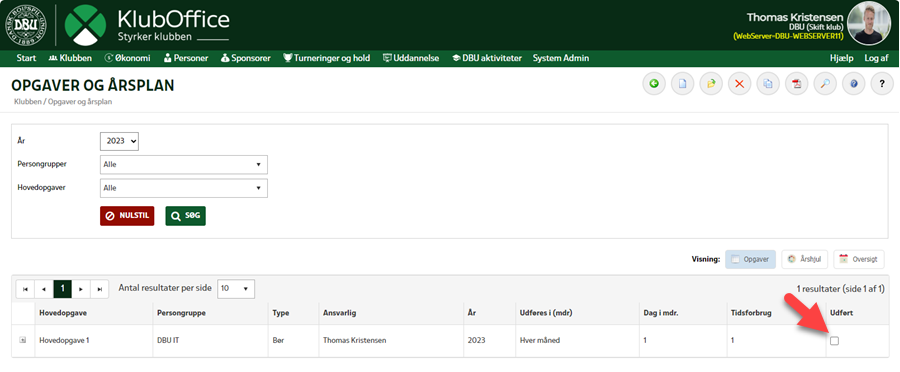Screen dimensions: 900x372
Task: Open Uddannelse menu
Action: coord(411,58)
